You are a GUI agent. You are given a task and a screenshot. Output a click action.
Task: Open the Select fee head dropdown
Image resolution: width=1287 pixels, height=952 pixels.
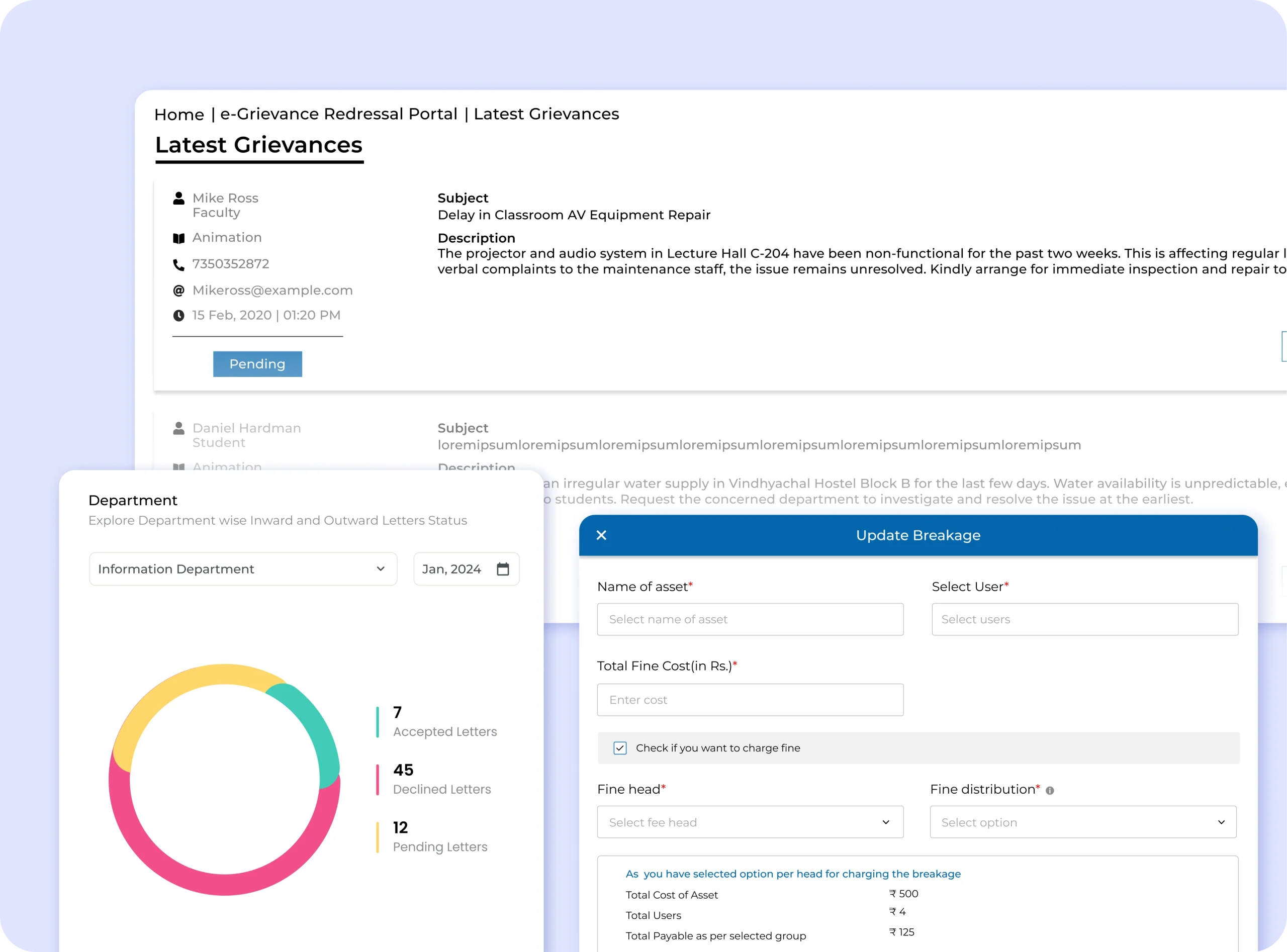[x=750, y=822]
